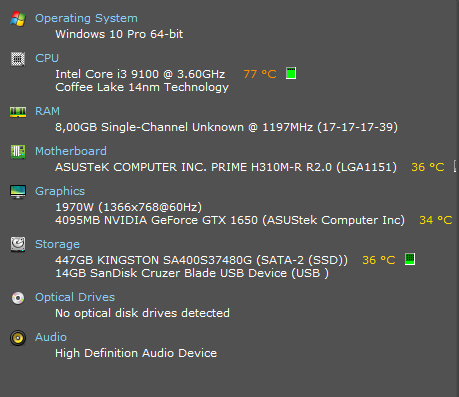Click the CPU chip icon
This screenshot has height=397, width=459.
[18, 59]
